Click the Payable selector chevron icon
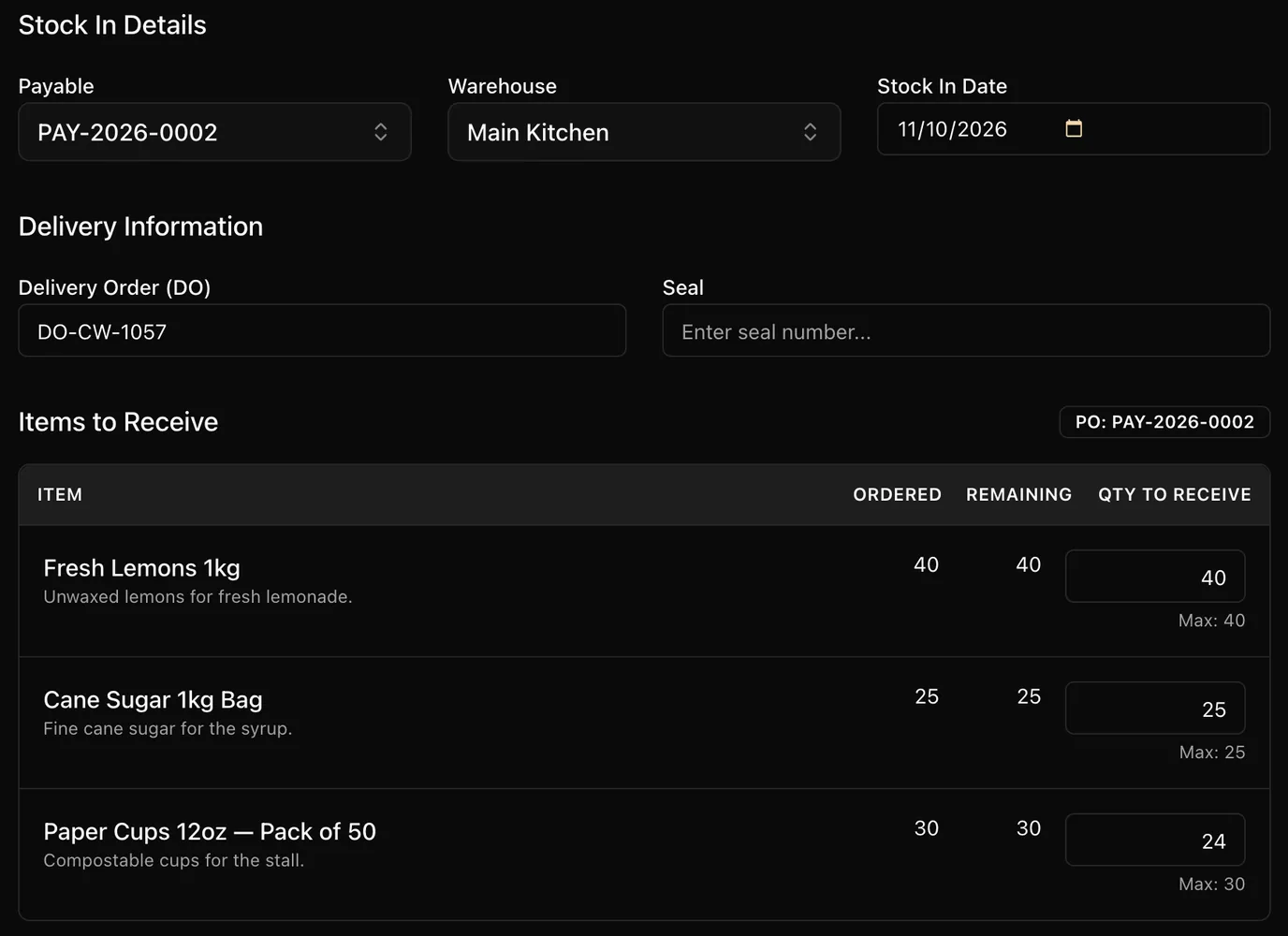 point(380,132)
